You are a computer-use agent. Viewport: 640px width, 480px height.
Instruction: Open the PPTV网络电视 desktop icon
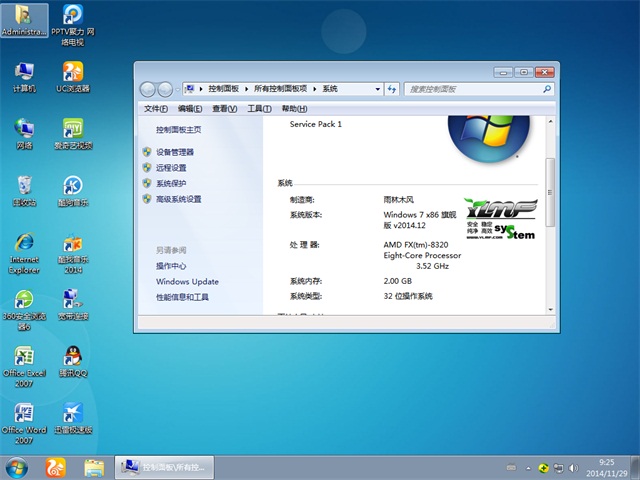73,19
